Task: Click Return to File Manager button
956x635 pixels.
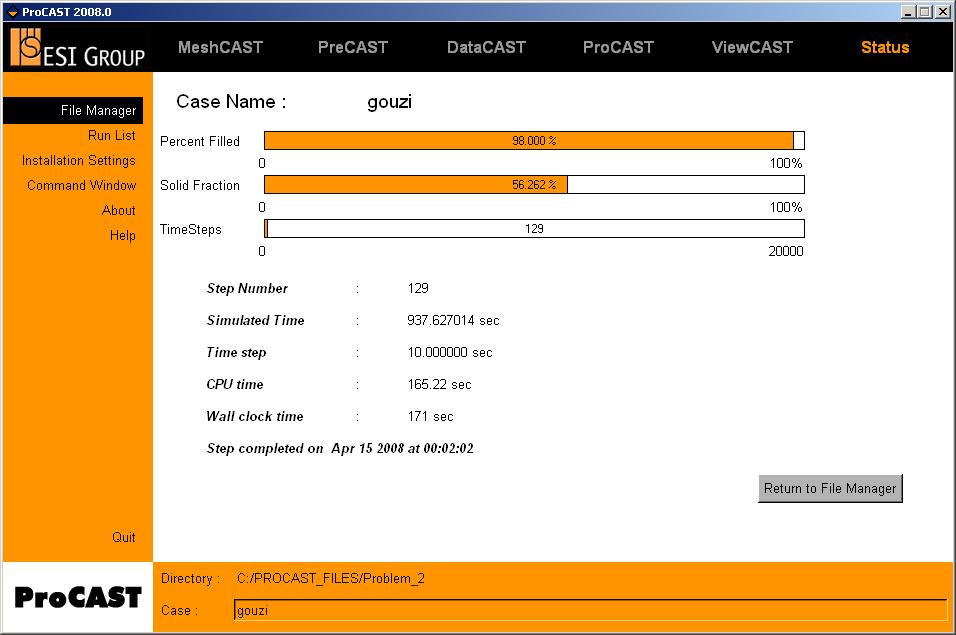Action: (830, 488)
